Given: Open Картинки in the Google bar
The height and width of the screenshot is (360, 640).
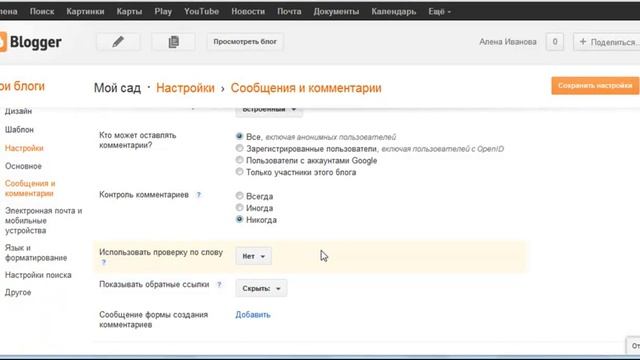Looking at the screenshot, I should [x=85, y=11].
